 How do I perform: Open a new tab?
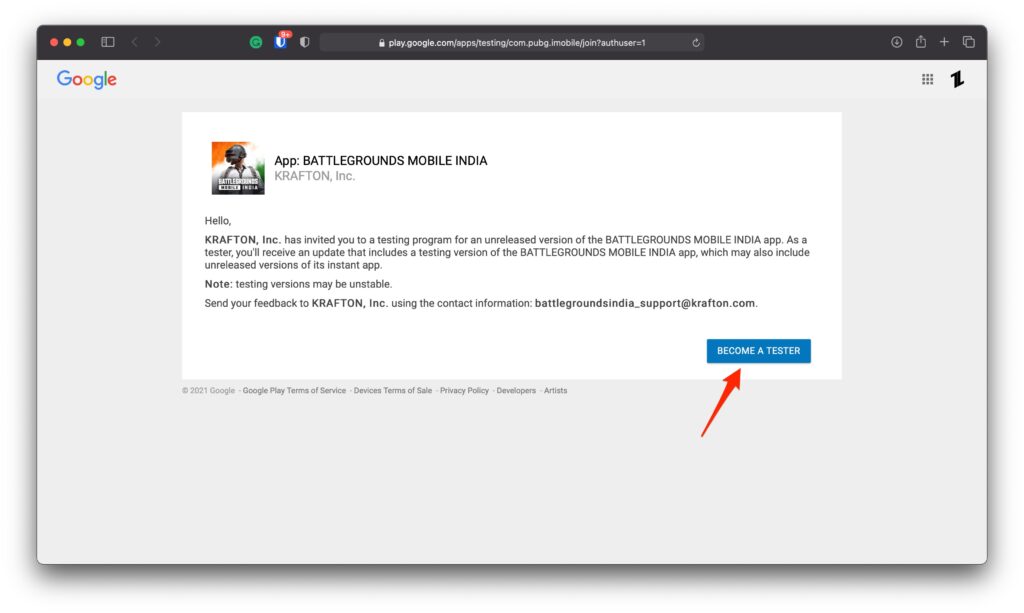coord(944,42)
